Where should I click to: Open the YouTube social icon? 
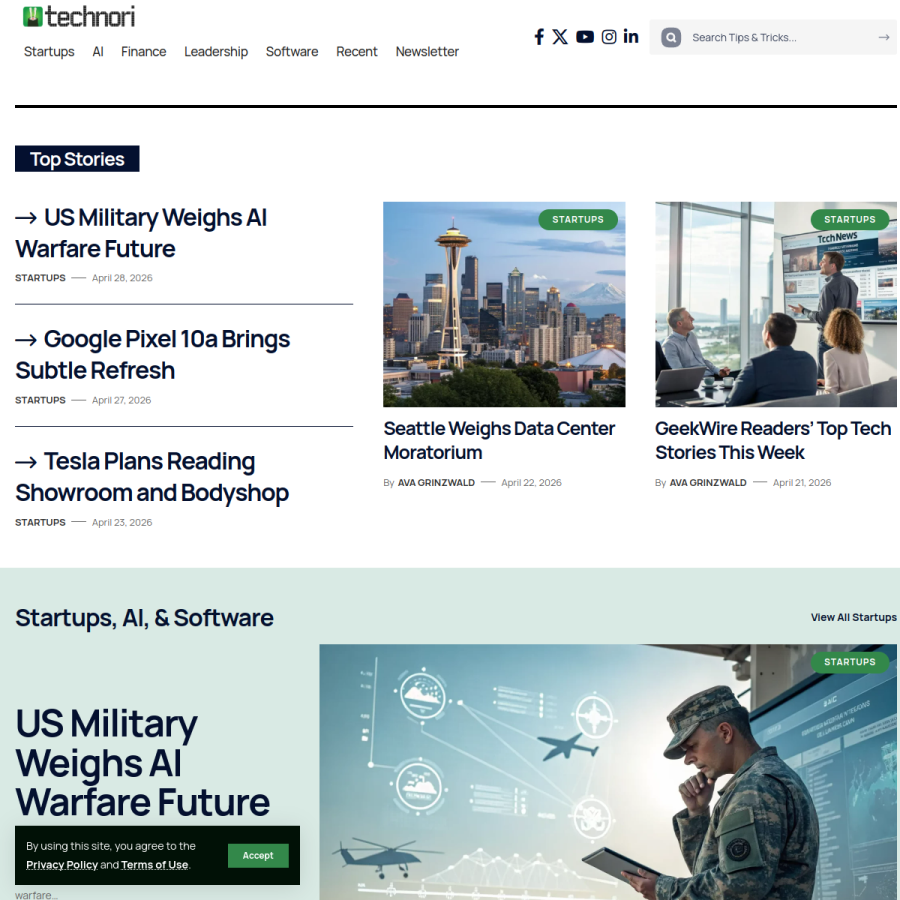click(x=585, y=37)
